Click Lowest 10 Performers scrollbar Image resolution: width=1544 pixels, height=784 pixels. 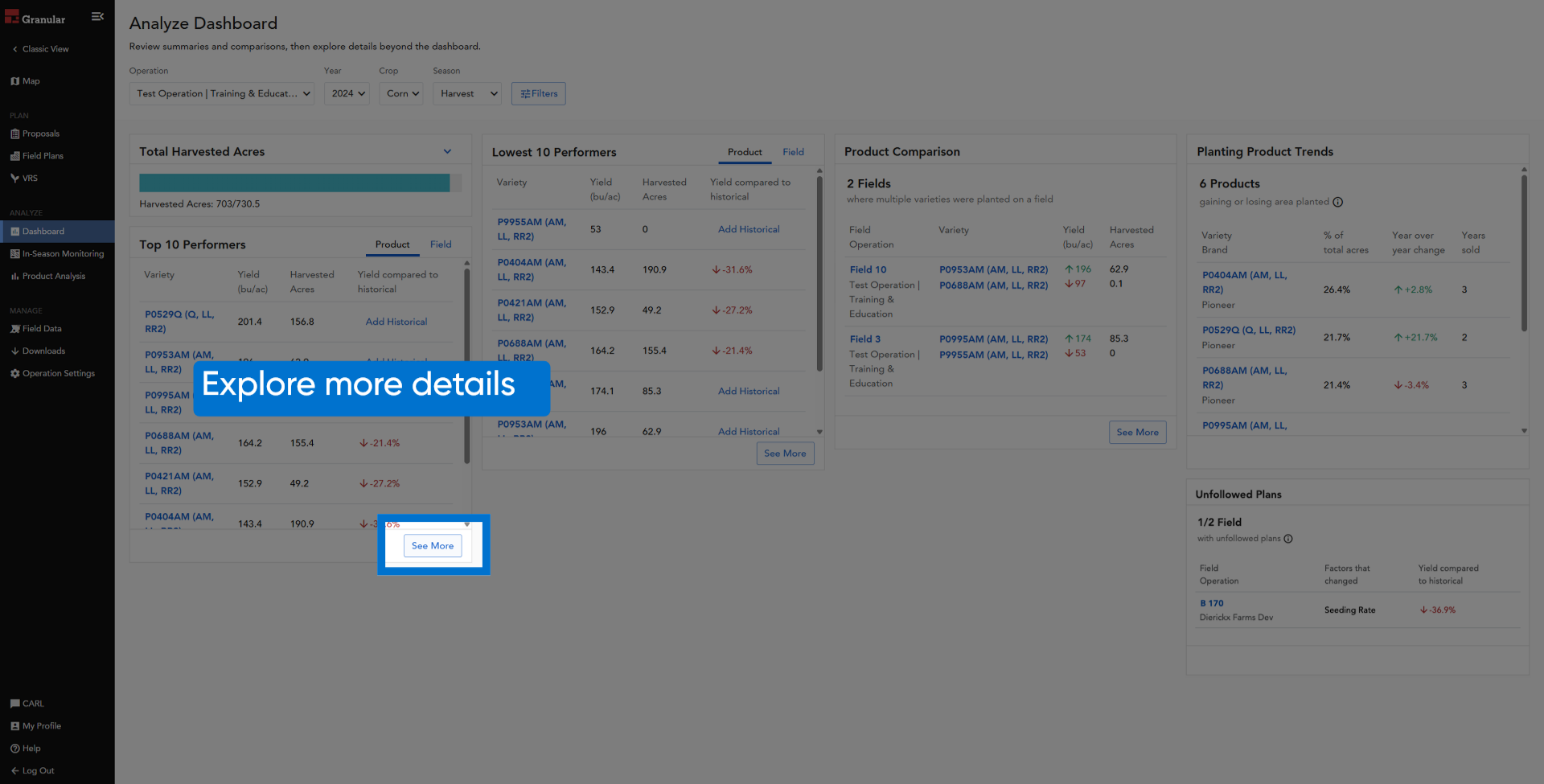click(x=819, y=273)
